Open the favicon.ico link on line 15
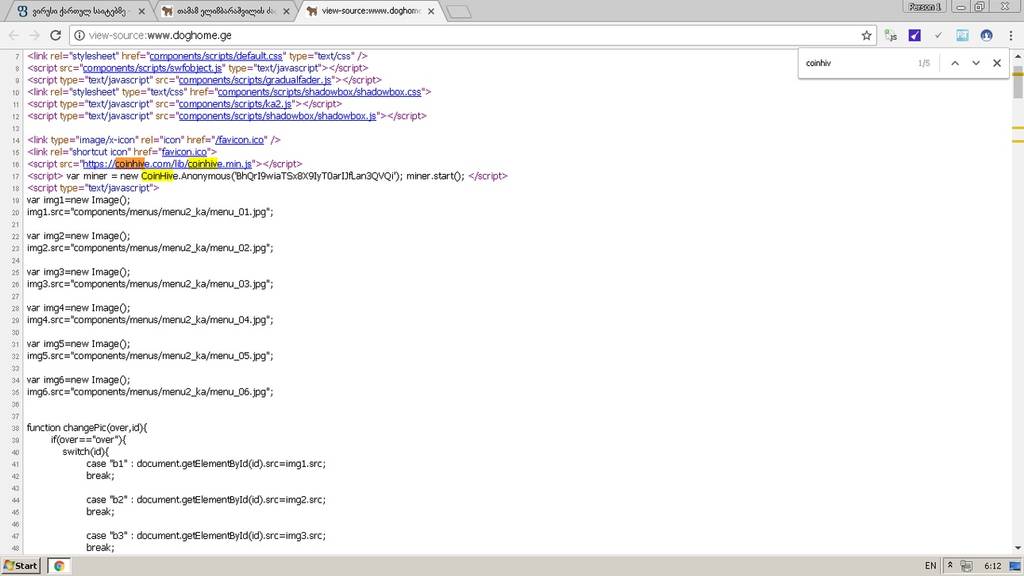This screenshot has height=576, width=1024. (184, 152)
